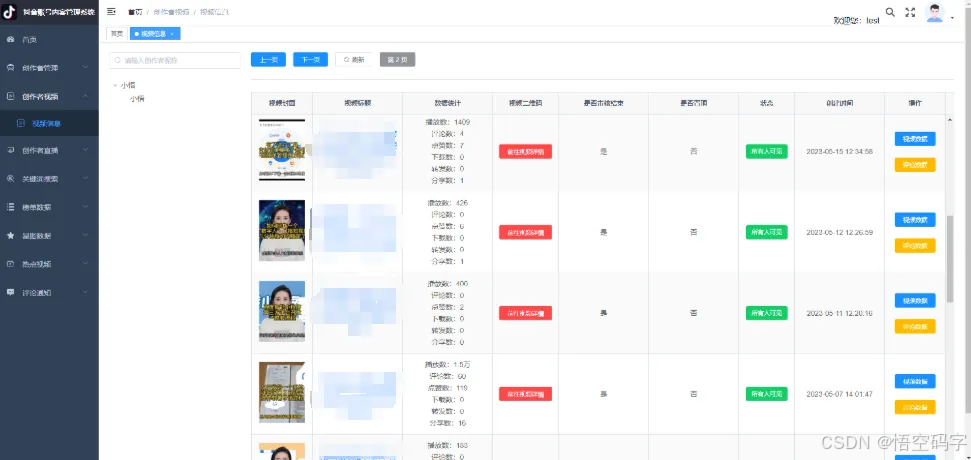Click the red details button in the 426 plays row

[x=525, y=232]
